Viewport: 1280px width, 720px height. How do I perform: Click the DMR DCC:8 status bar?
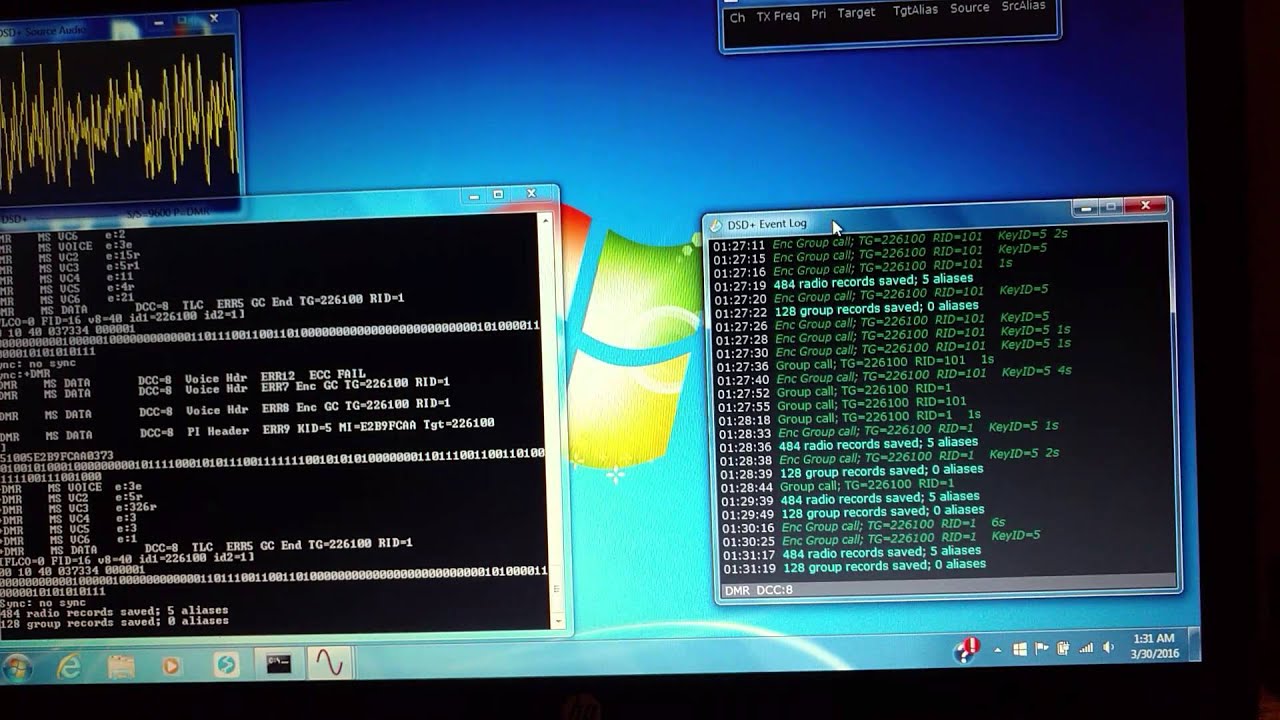tap(947, 586)
